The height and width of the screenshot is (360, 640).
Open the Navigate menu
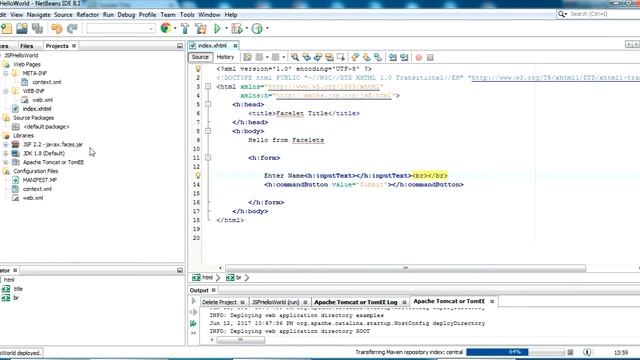38,15
